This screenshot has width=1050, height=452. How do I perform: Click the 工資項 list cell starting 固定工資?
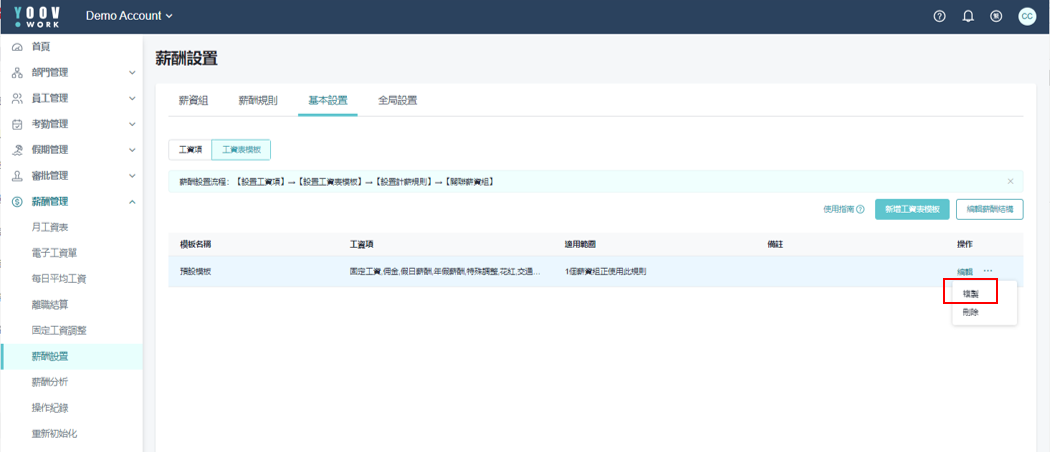pos(445,271)
